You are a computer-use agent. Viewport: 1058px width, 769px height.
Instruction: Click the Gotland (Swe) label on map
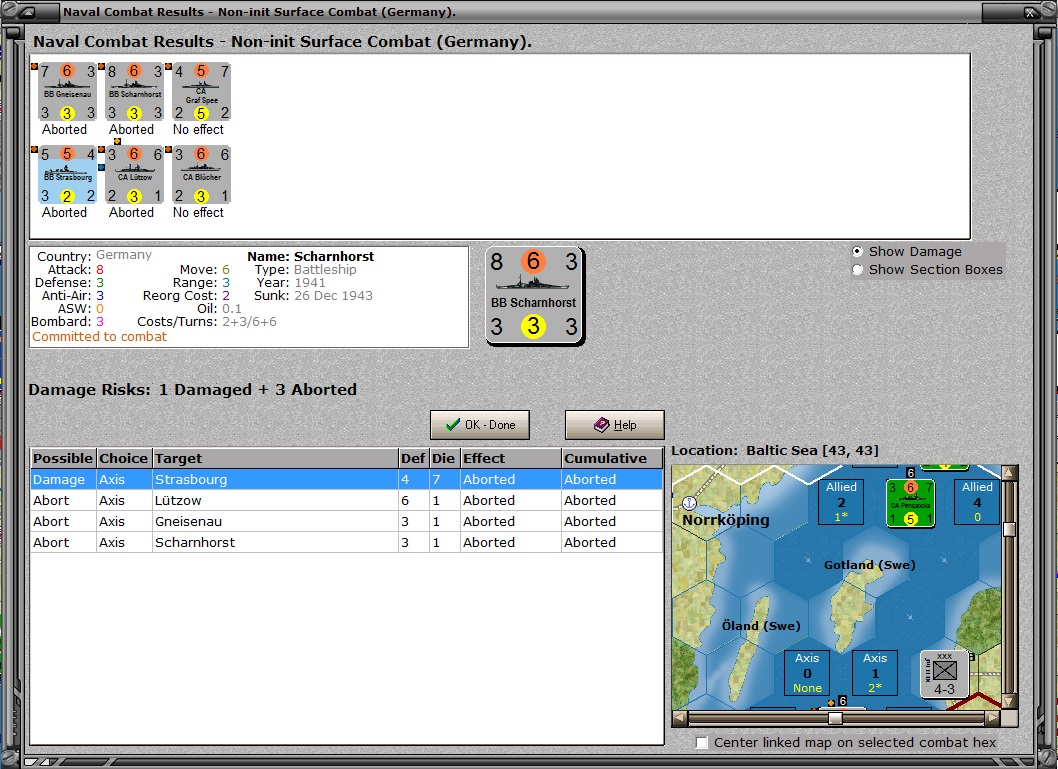869,565
